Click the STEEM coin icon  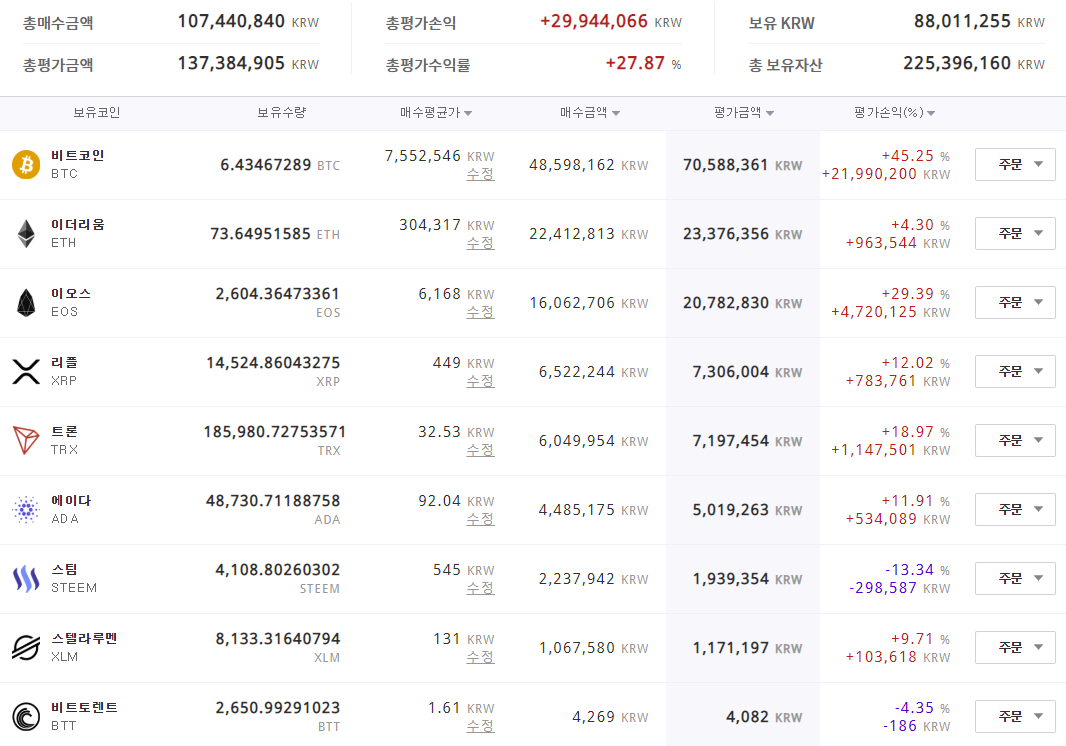click(26, 578)
